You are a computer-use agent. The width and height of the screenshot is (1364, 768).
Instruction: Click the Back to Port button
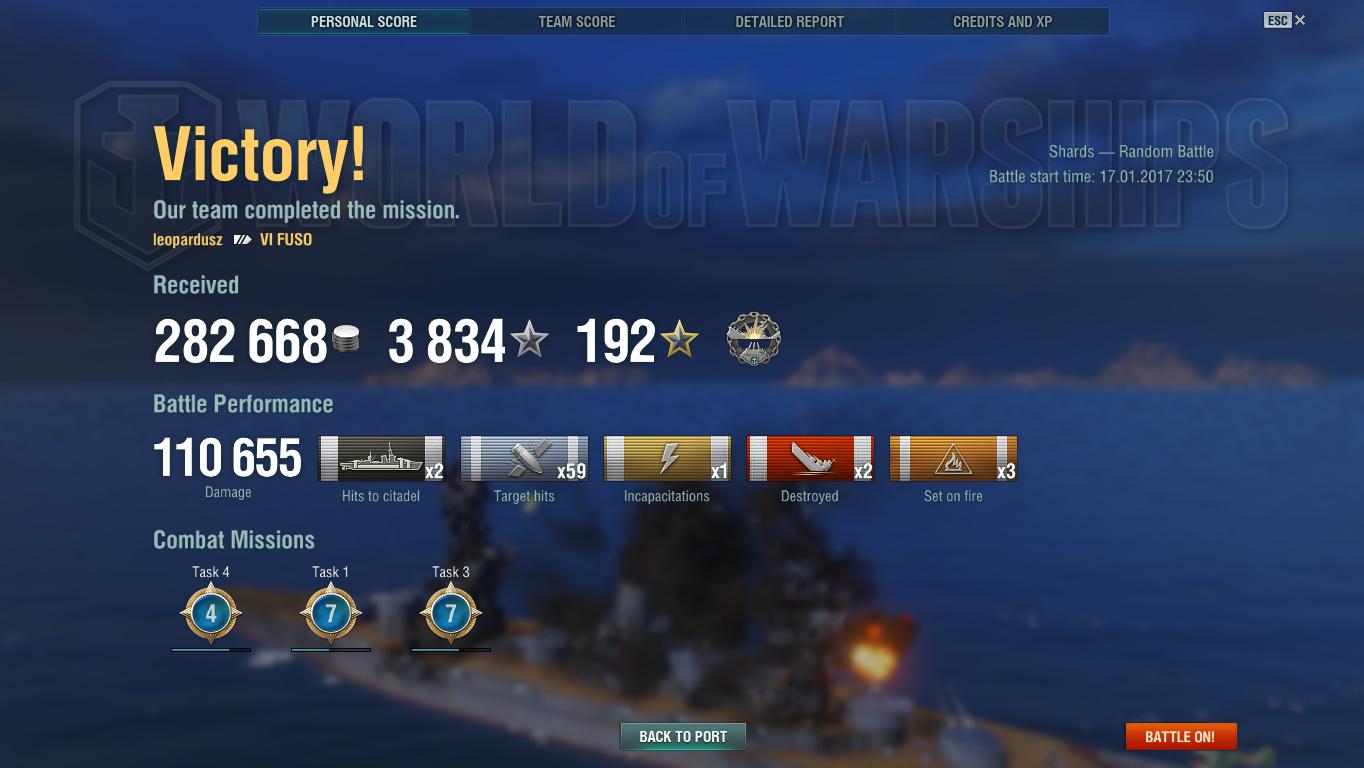(683, 737)
